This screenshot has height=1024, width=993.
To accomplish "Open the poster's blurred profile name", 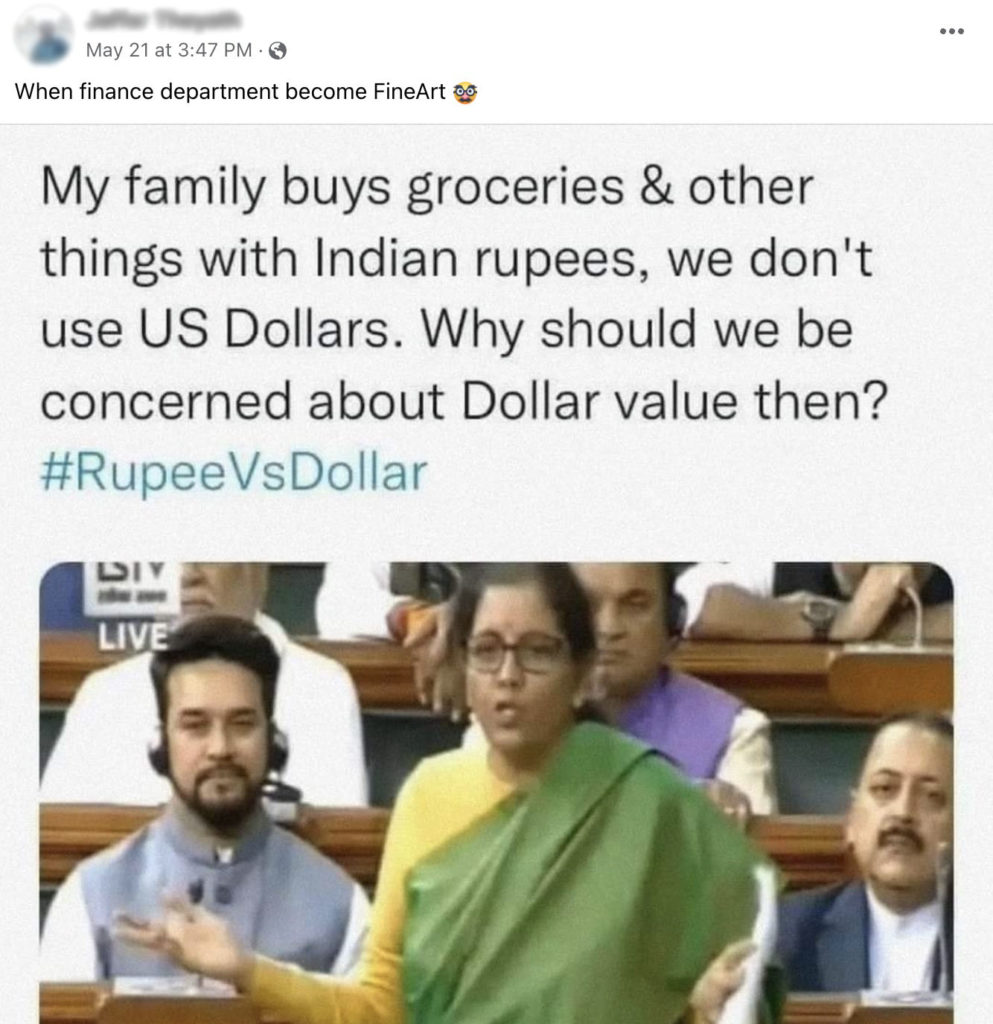I will point(164,22).
